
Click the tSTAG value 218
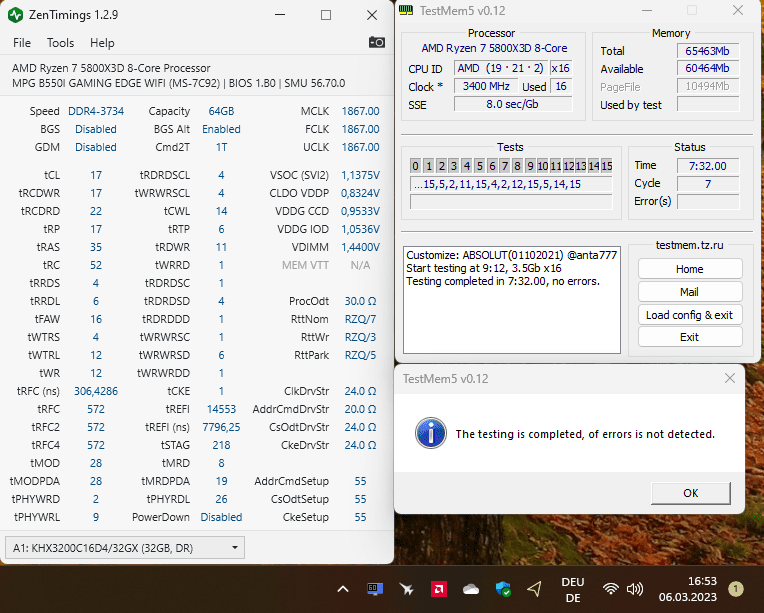point(221,445)
